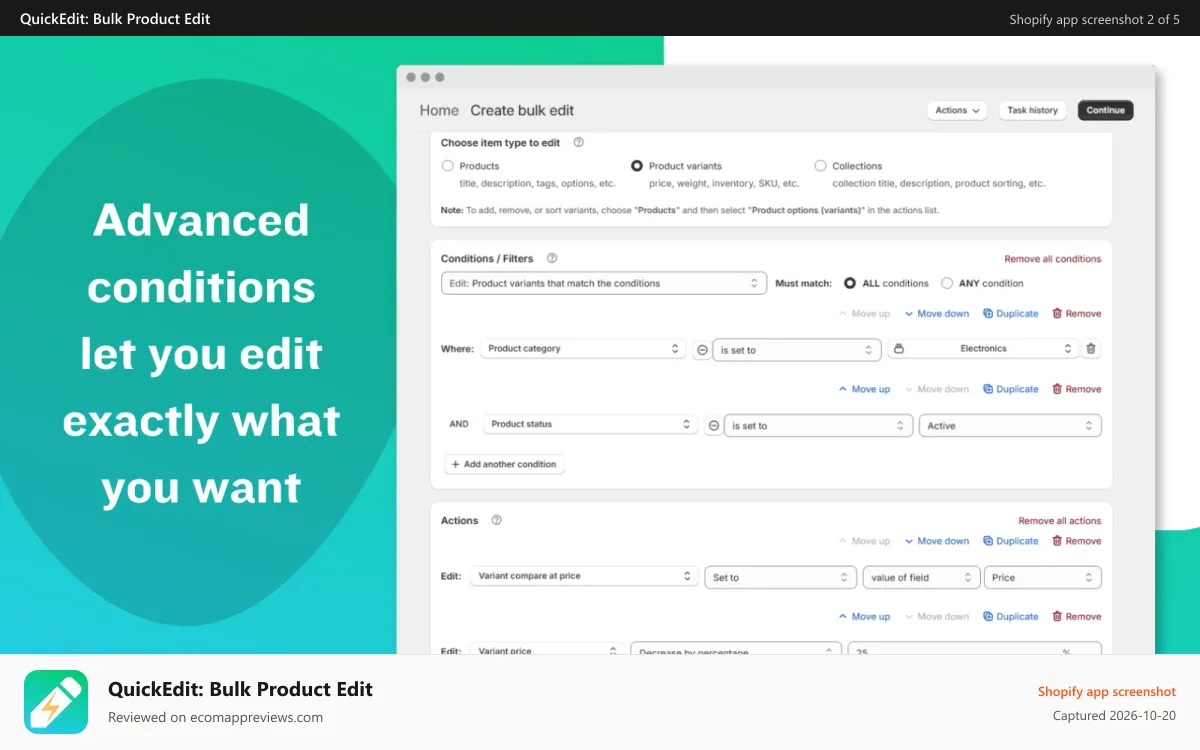Open the Price field dropdown
This screenshot has width=1200, height=750.
point(1043,577)
